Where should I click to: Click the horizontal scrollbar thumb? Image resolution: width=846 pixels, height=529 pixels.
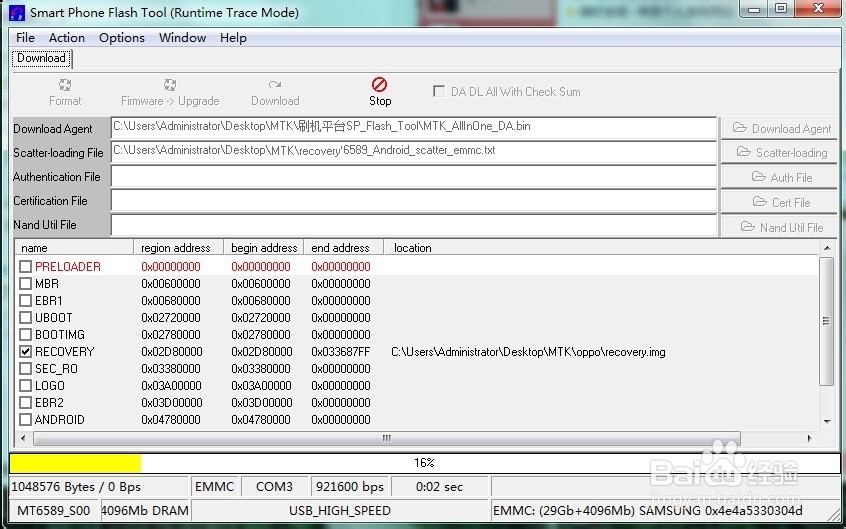point(386,438)
